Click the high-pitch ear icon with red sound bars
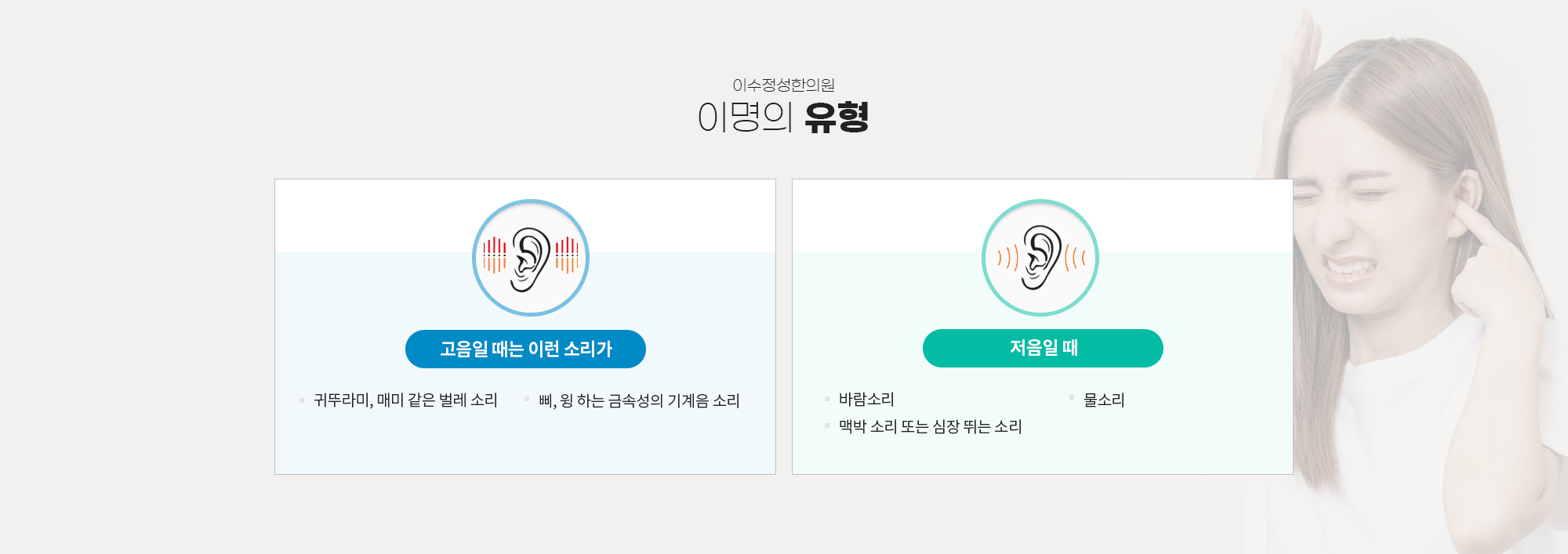The image size is (1568, 554). pos(531,258)
